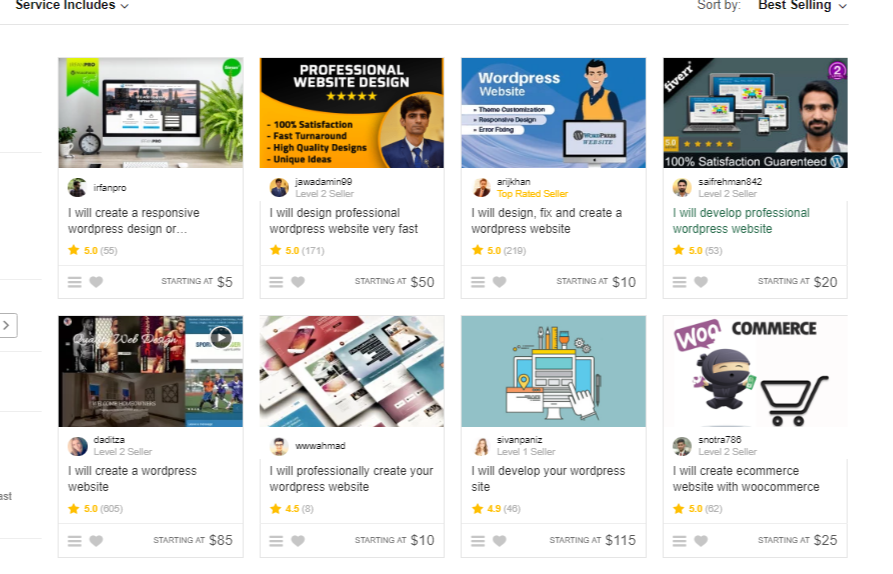Expand left sidebar with arrow chevron

pyautogui.click(x=7, y=325)
